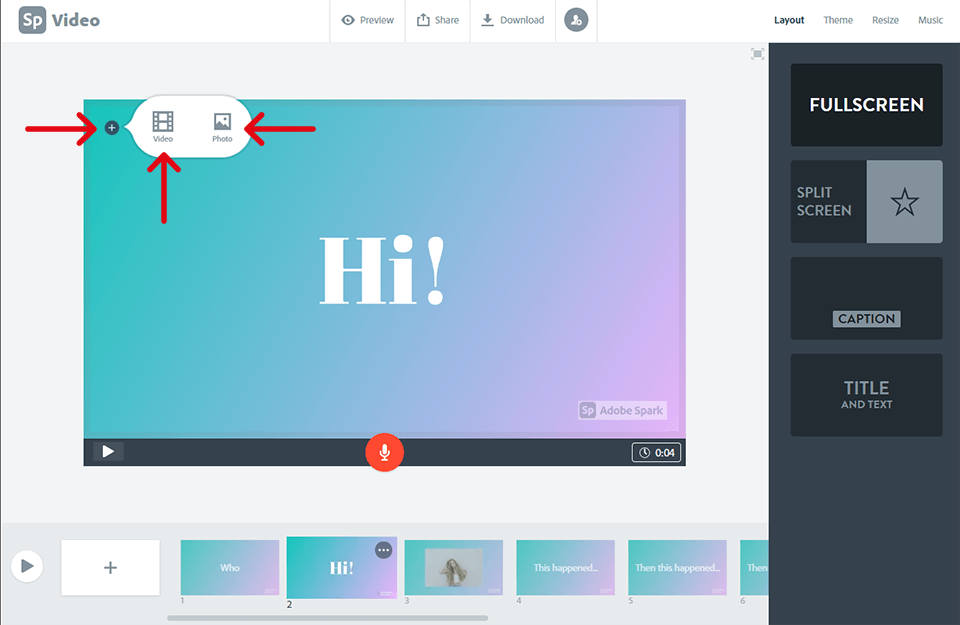Image resolution: width=960 pixels, height=625 pixels.
Task: Select the Who slide thumbnail
Action: tap(230, 567)
